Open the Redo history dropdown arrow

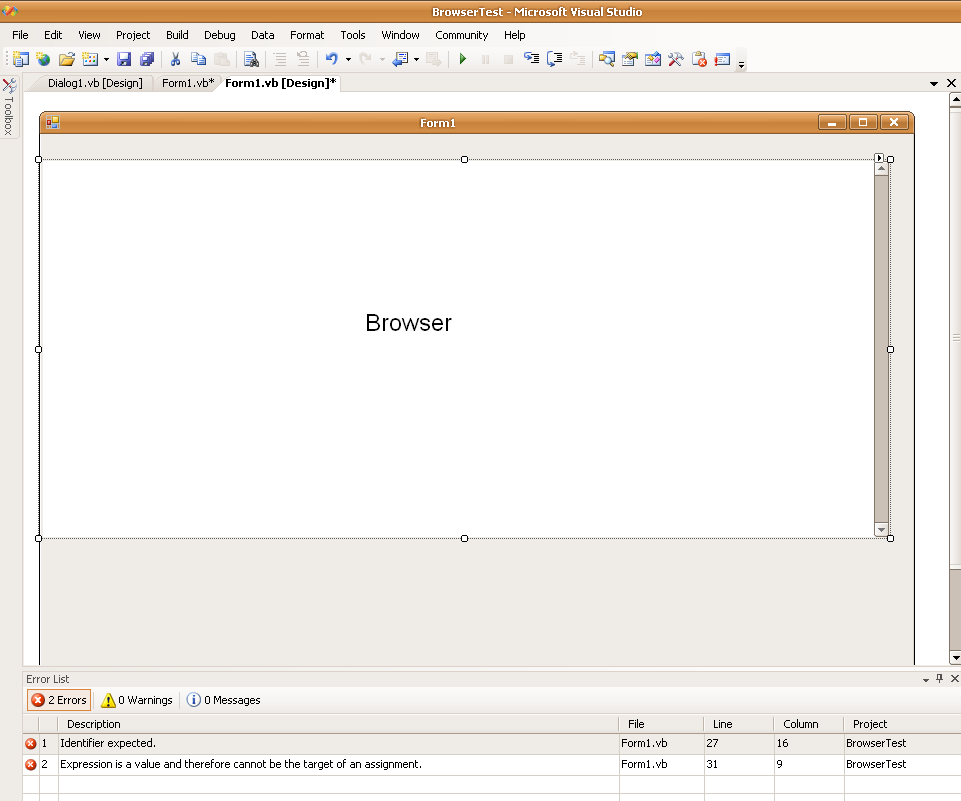pos(382,59)
